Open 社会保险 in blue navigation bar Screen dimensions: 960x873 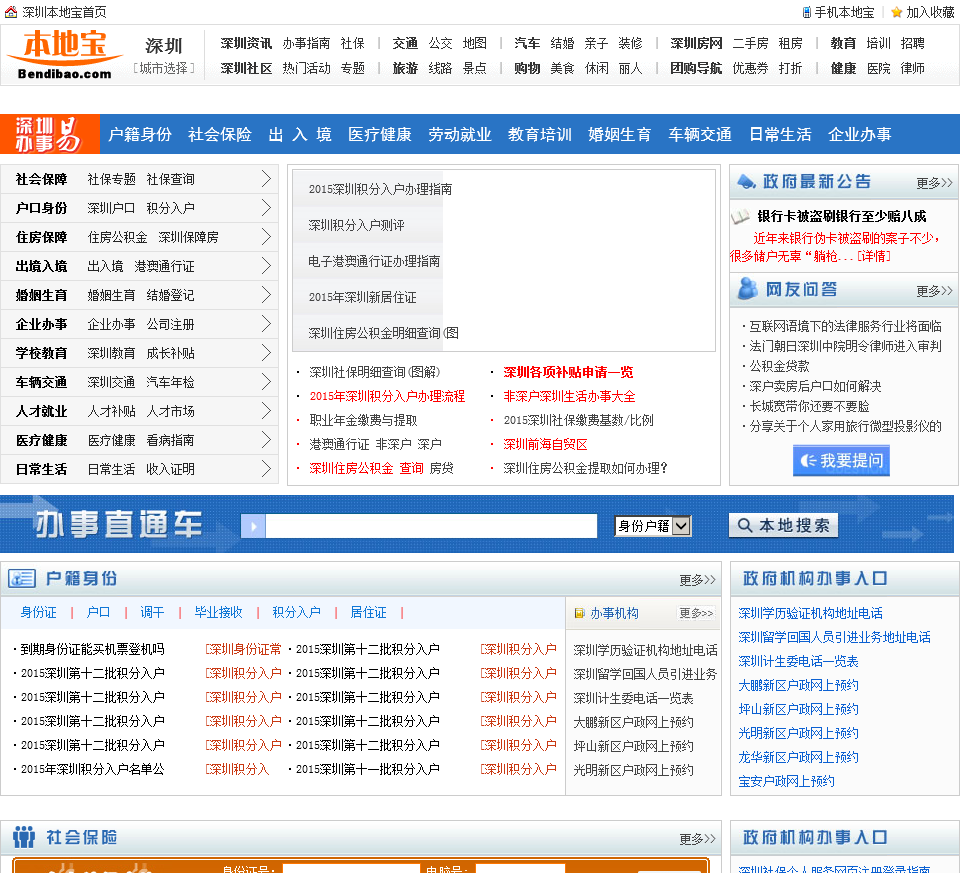[x=220, y=134]
